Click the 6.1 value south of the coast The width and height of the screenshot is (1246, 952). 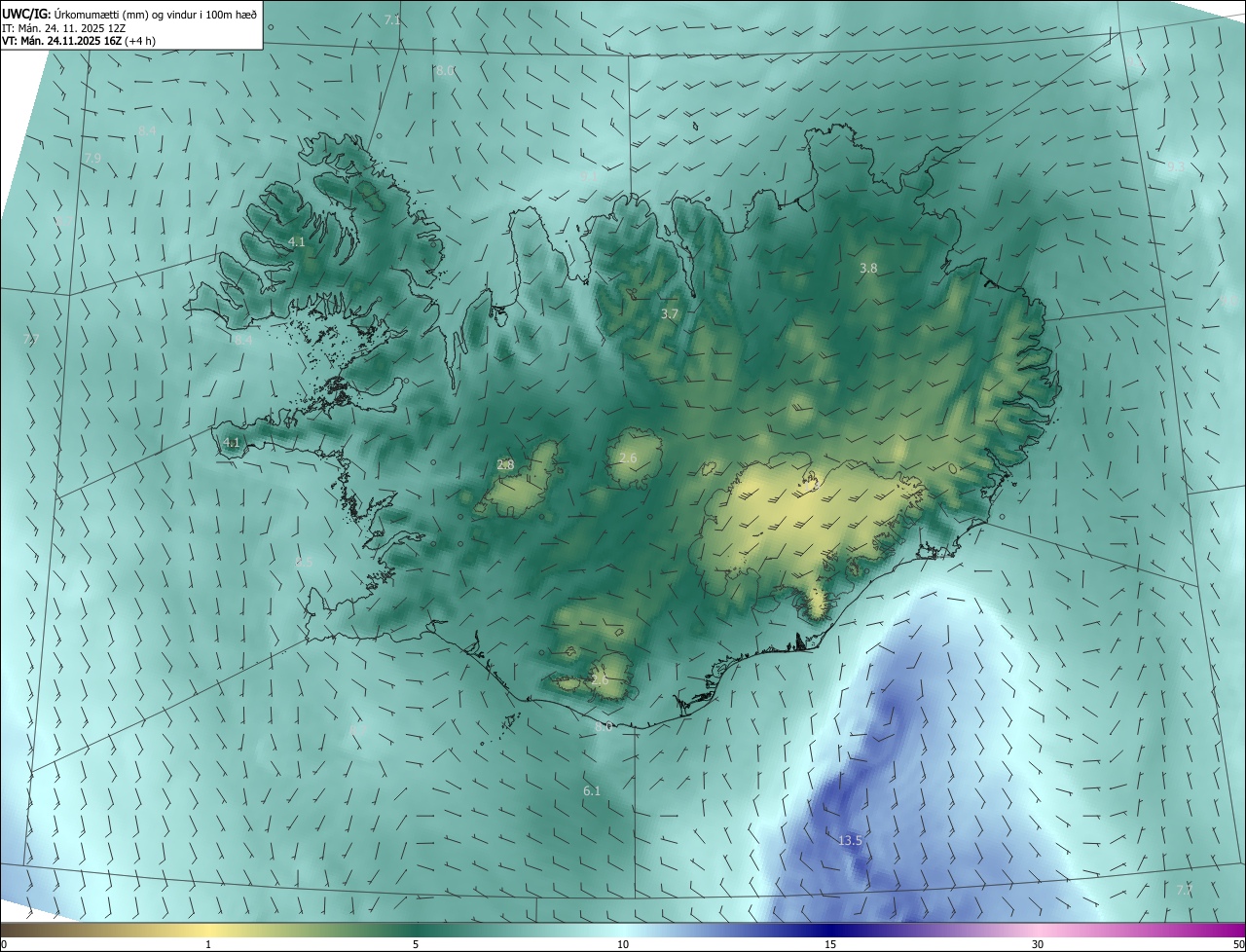tap(592, 790)
